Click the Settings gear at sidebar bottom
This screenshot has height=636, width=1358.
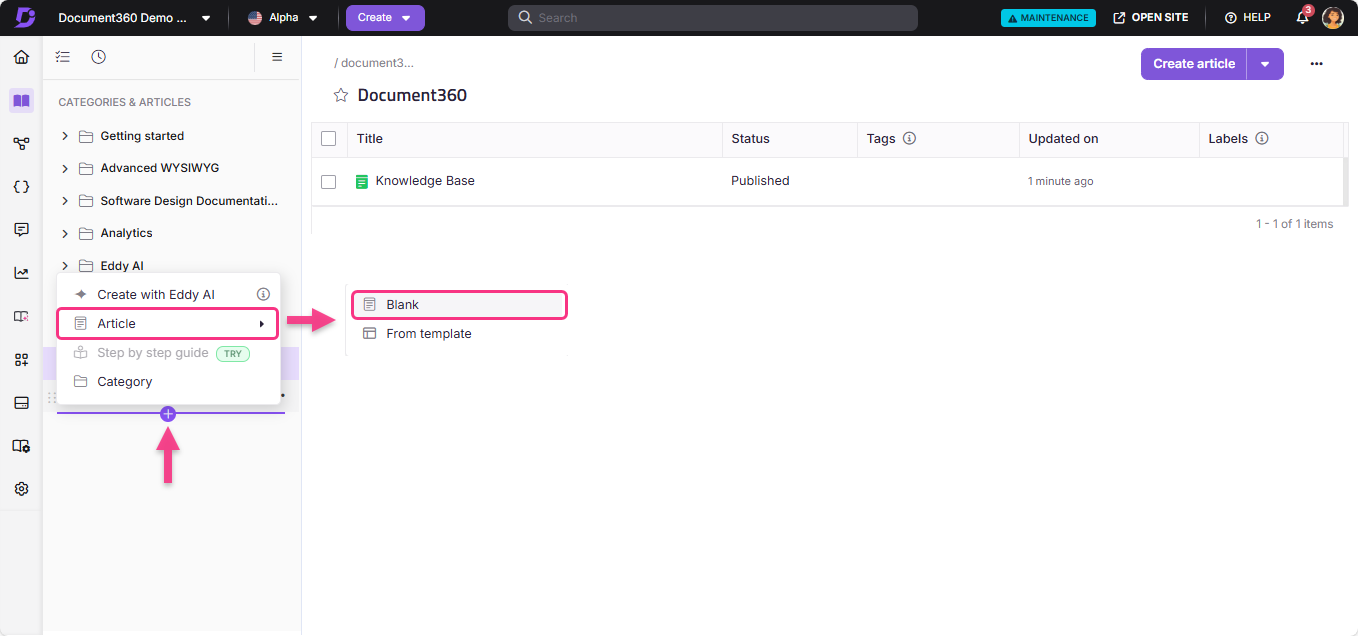(x=21, y=488)
